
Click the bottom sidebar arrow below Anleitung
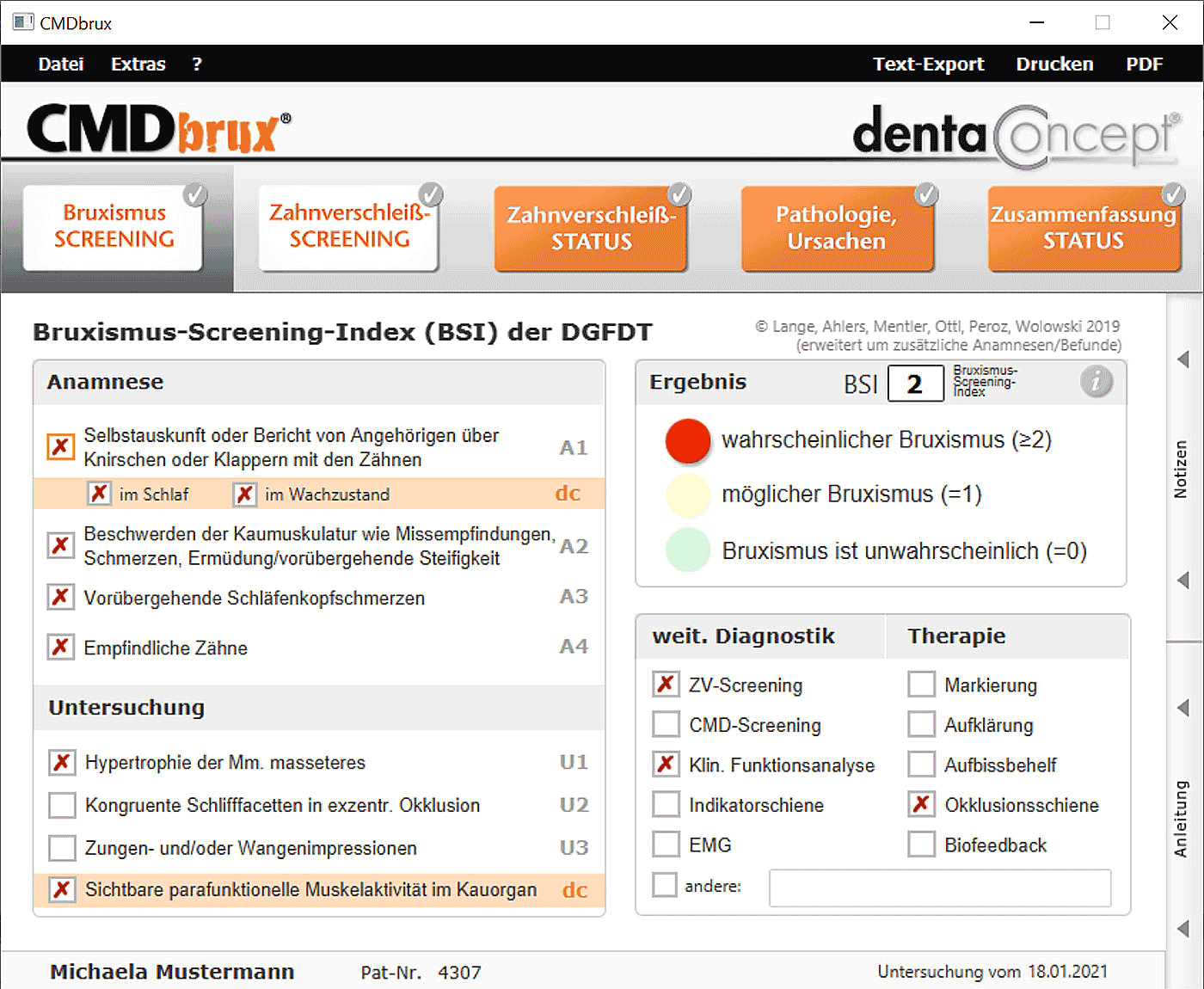(1183, 928)
